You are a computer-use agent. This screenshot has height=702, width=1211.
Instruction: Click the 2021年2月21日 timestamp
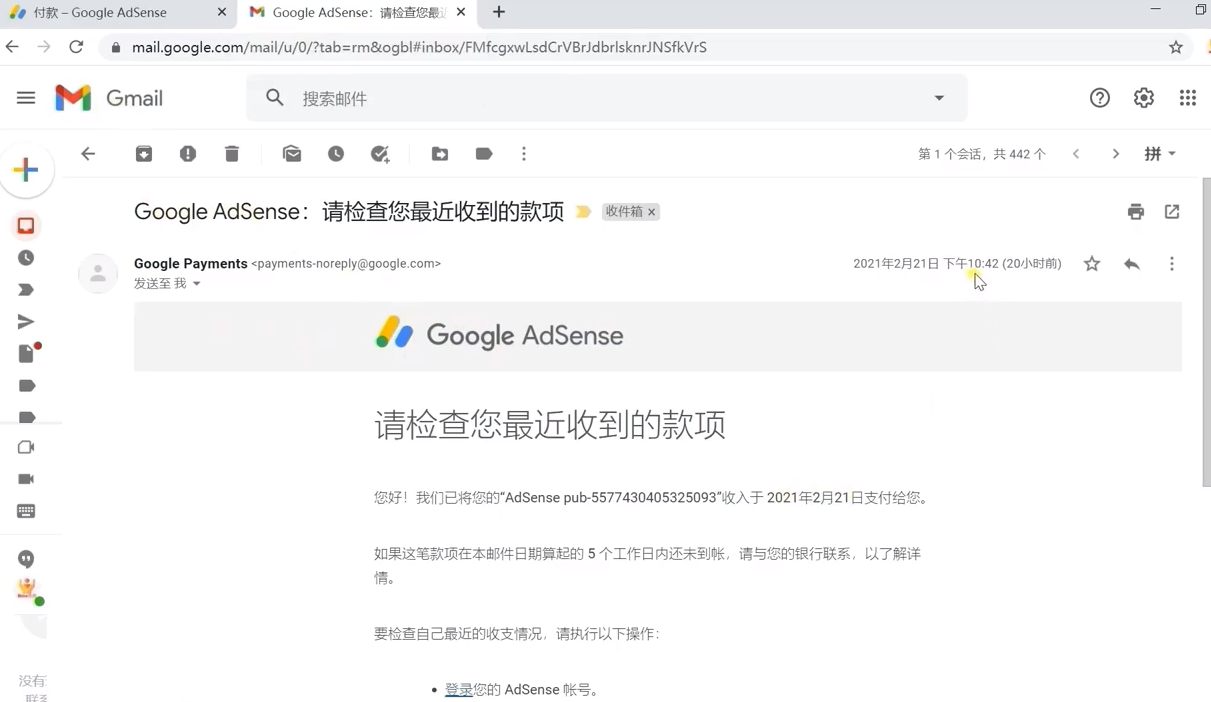(x=957, y=264)
